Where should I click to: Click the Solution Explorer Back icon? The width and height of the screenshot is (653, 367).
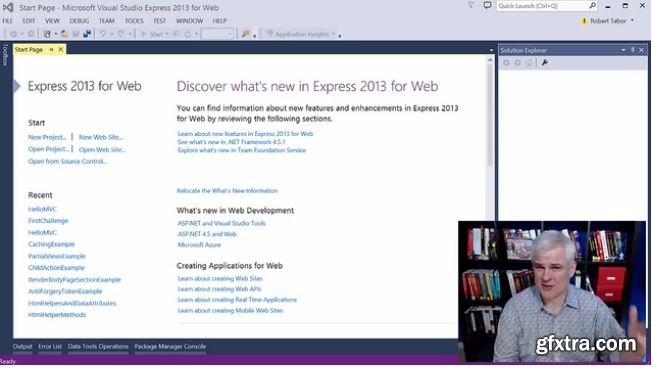(506, 62)
